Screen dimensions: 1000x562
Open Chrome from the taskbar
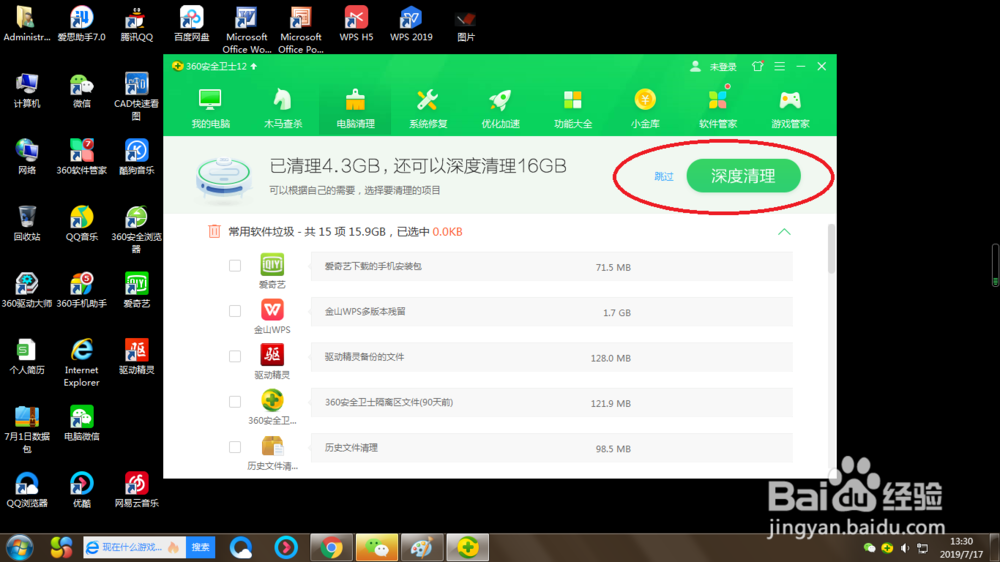coord(331,547)
